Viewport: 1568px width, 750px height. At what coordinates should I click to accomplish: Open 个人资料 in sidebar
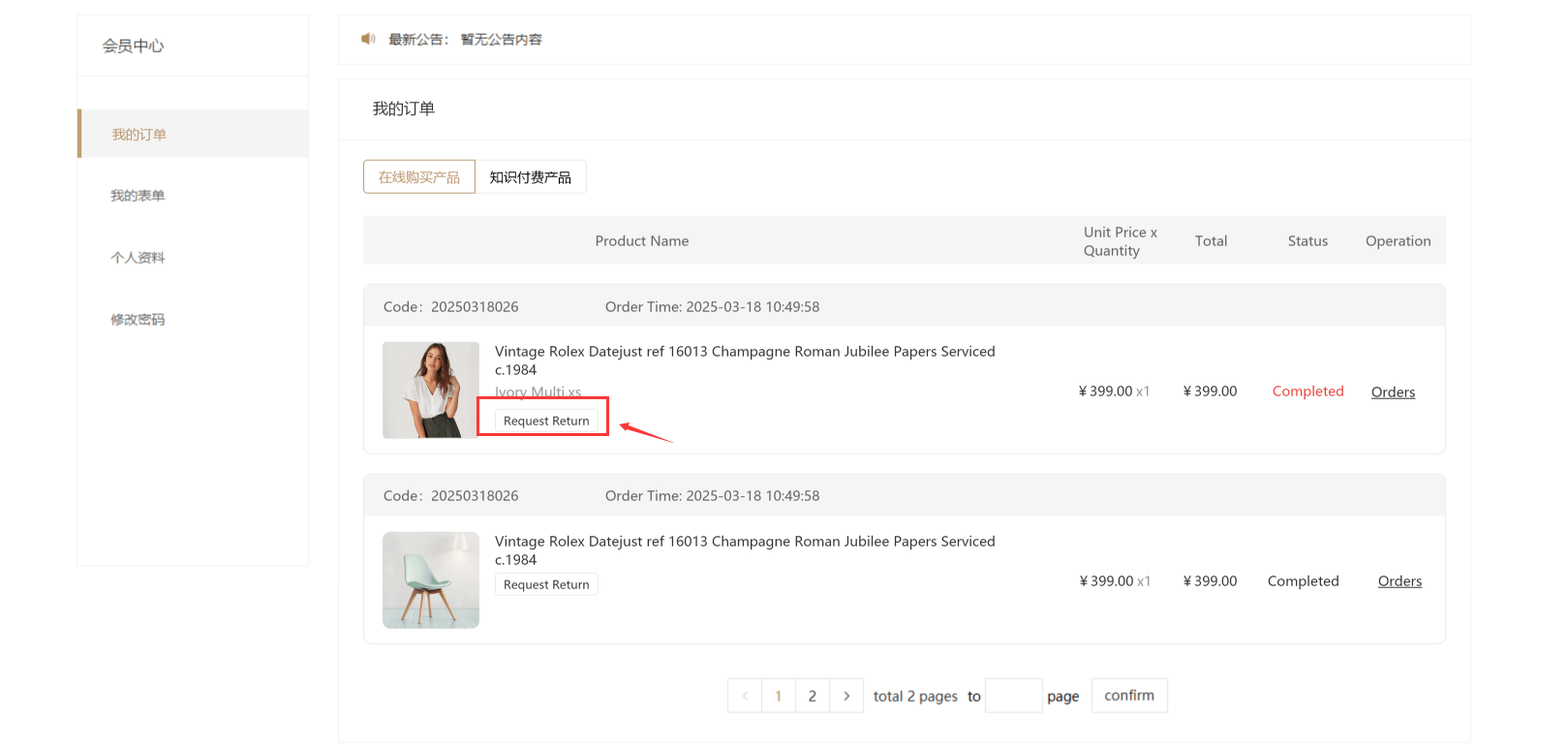(x=138, y=258)
